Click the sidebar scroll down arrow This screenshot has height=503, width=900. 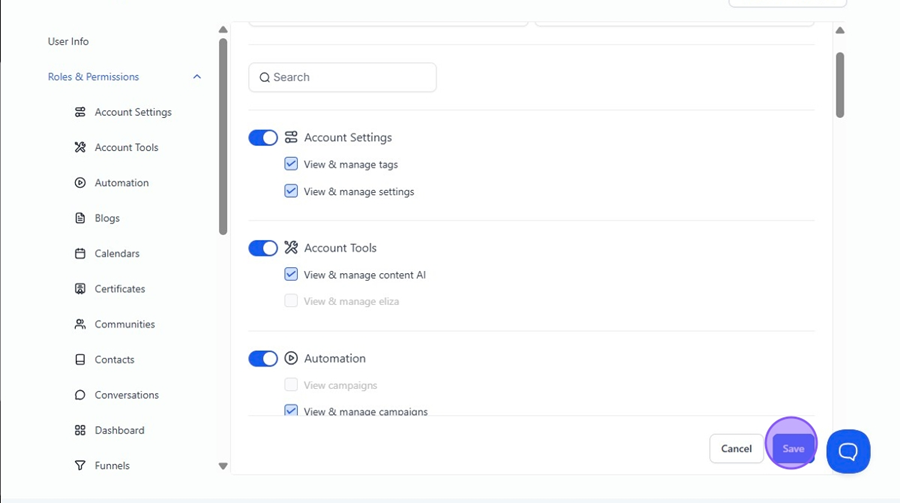[x=223, y=466]
